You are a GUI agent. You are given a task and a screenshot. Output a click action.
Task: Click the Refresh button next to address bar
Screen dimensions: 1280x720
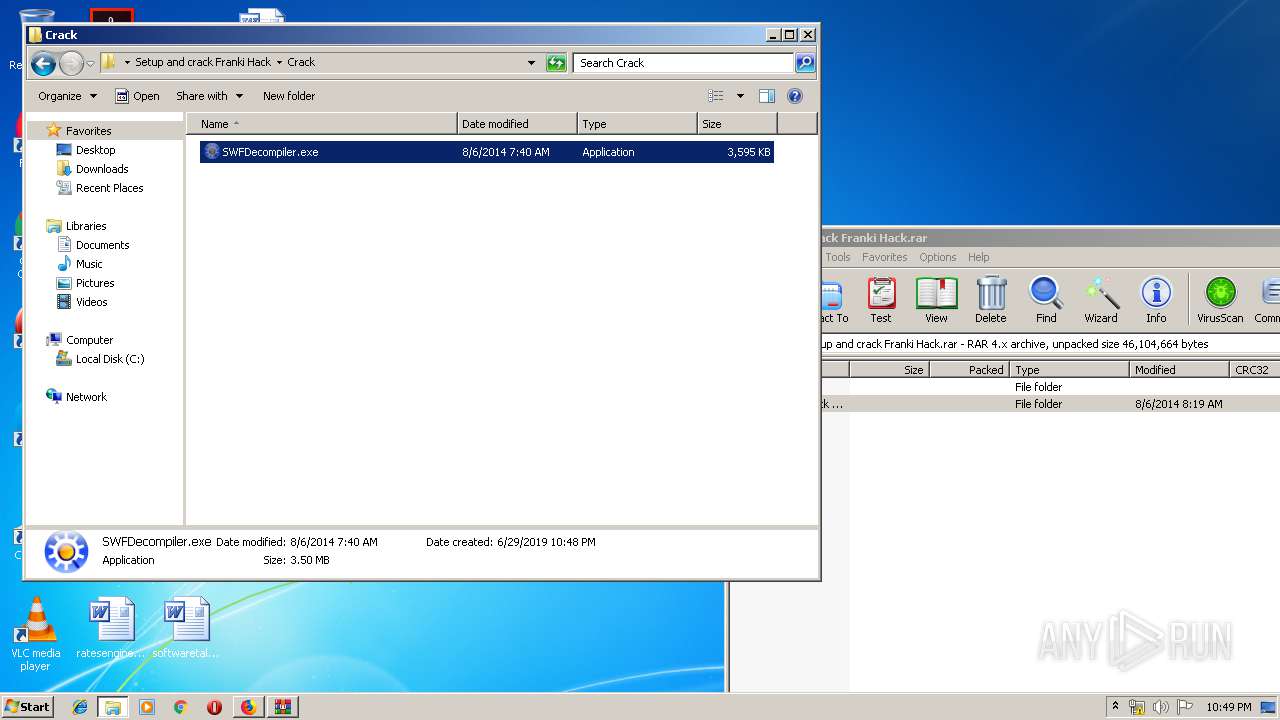[556, 63]
